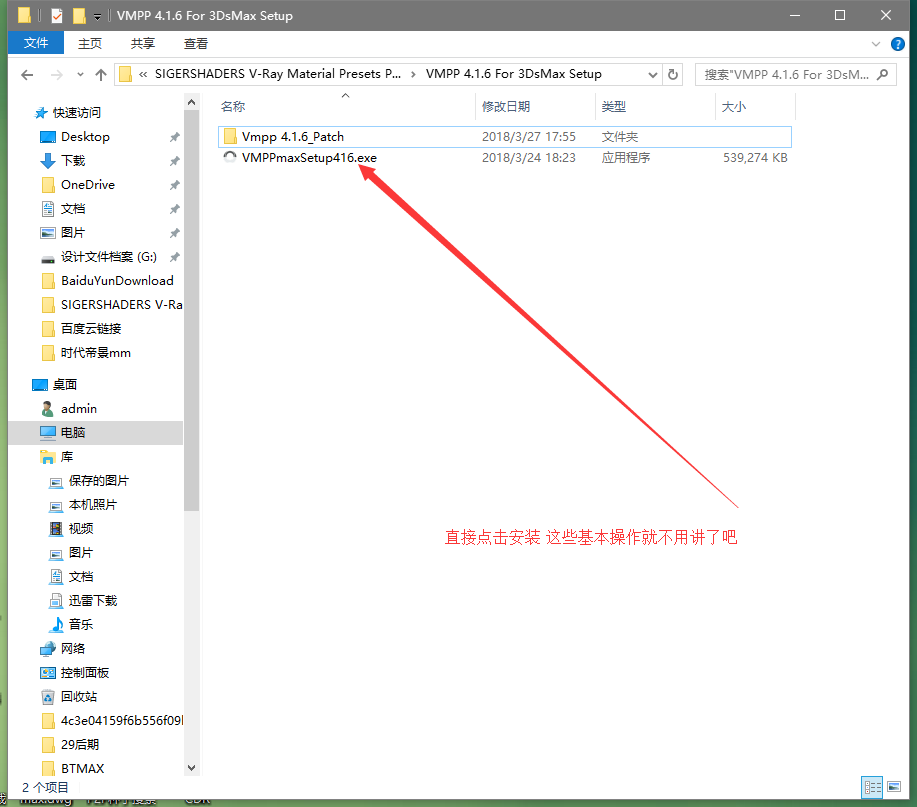Open the breadcrumb separator arrow dropdown

(413, 74)
